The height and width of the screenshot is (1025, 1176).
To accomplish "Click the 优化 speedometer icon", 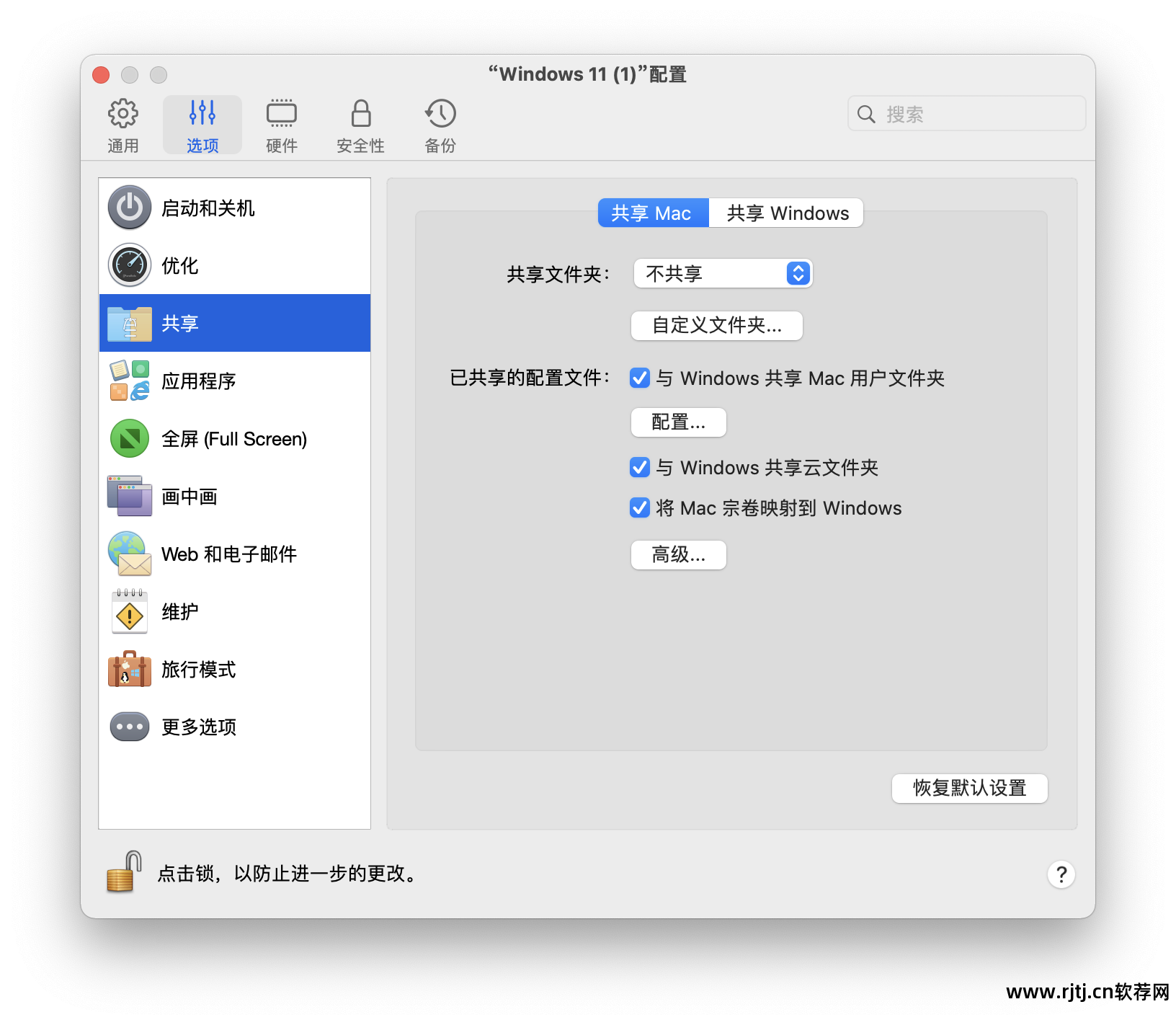I will point(130,265).
